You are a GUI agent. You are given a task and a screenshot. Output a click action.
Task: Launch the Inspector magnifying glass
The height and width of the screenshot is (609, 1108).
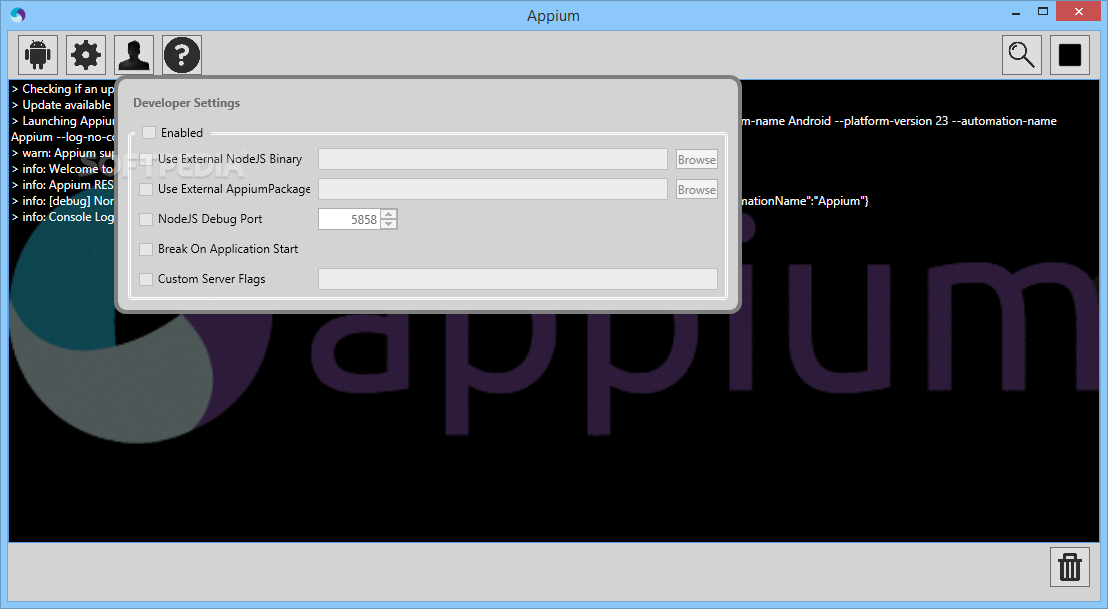pos(1022,54)
